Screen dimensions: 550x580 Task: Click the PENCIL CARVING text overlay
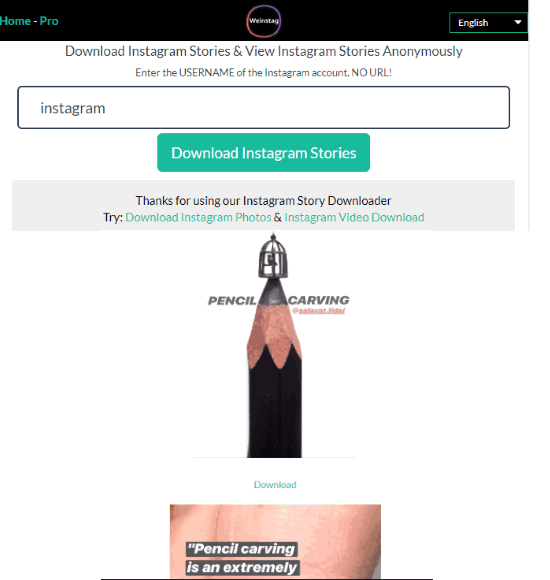(x=279, y=300)
